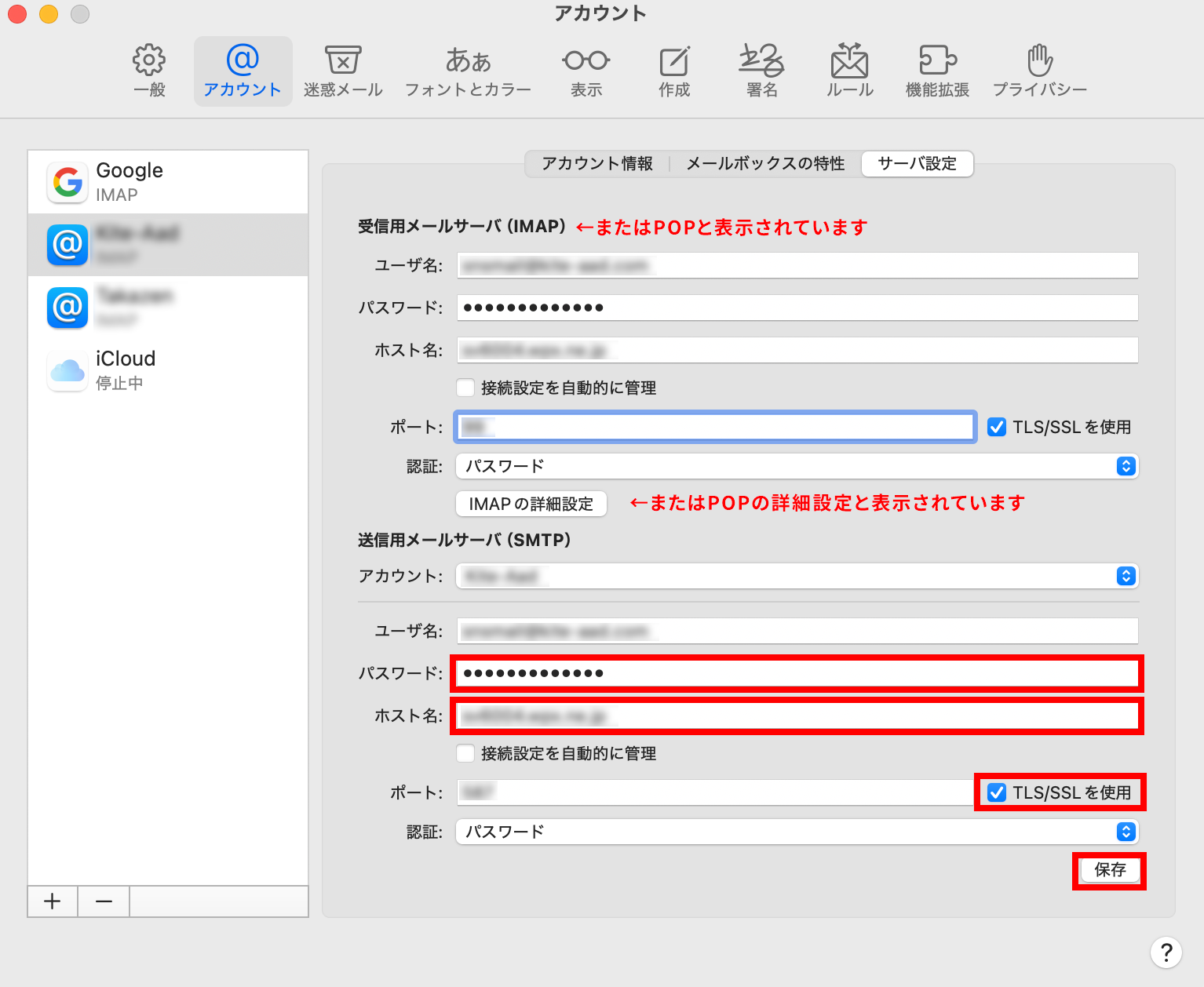
Task: Open IMAPの詳細設定 advanced settings
Action: [x=531, y=504]
